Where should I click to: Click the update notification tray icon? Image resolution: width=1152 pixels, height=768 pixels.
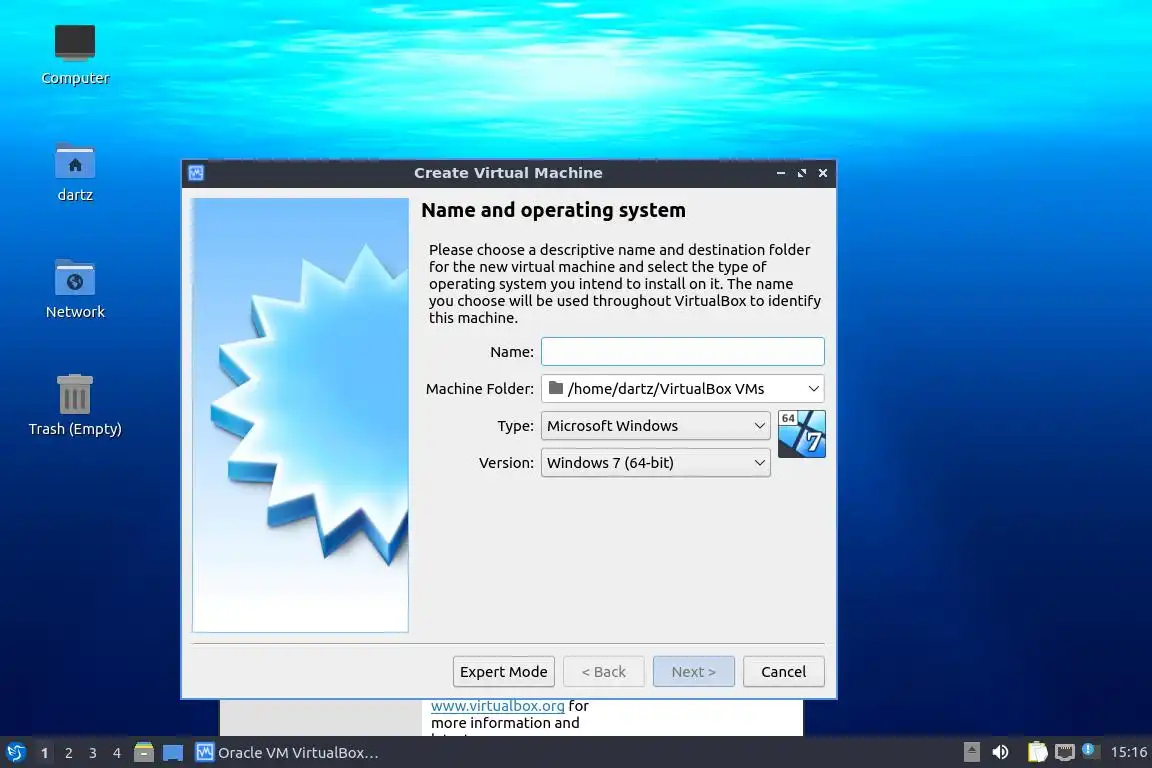click(1090, 750)
